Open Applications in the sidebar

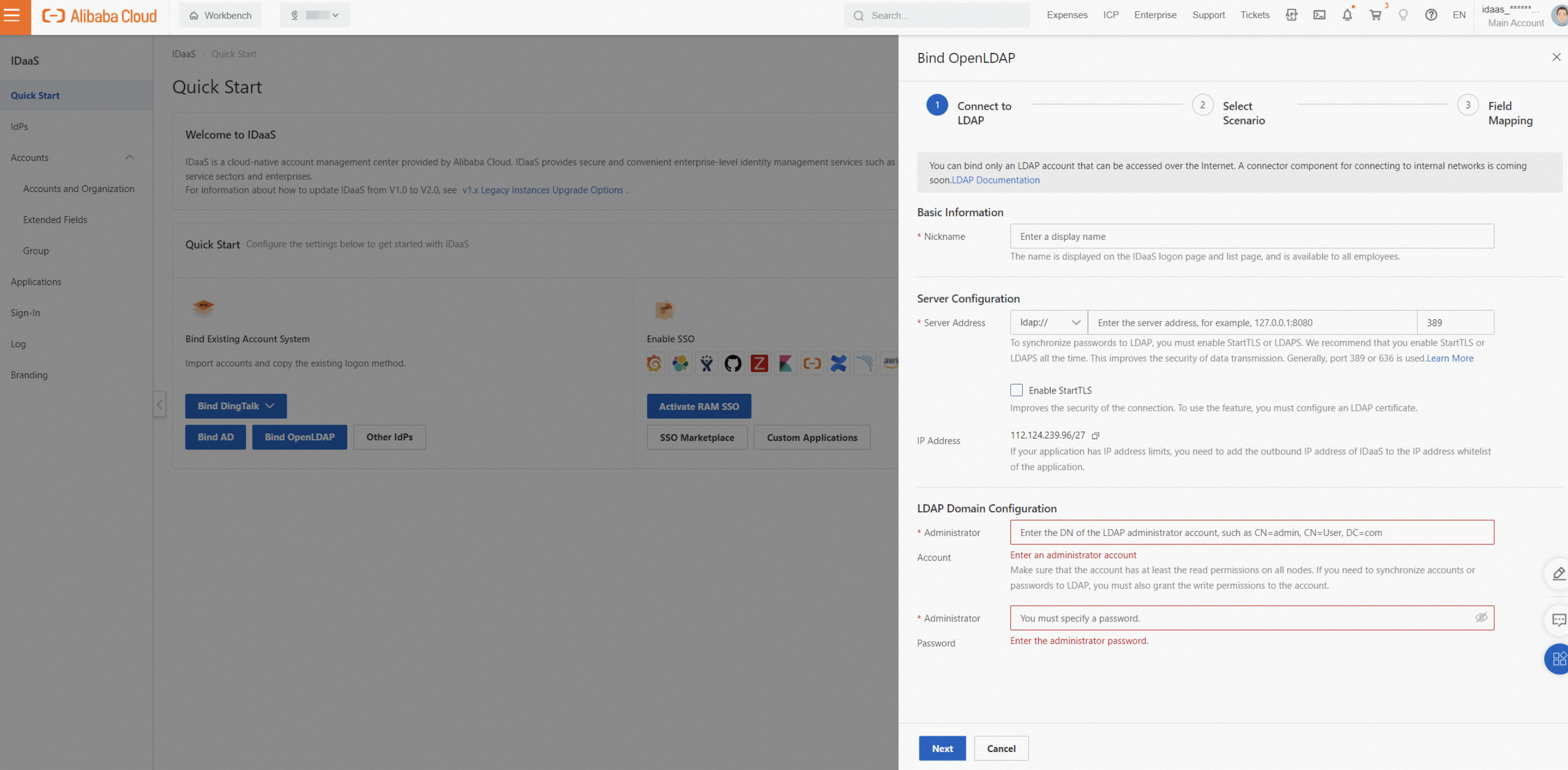click(x=36, y=282)
